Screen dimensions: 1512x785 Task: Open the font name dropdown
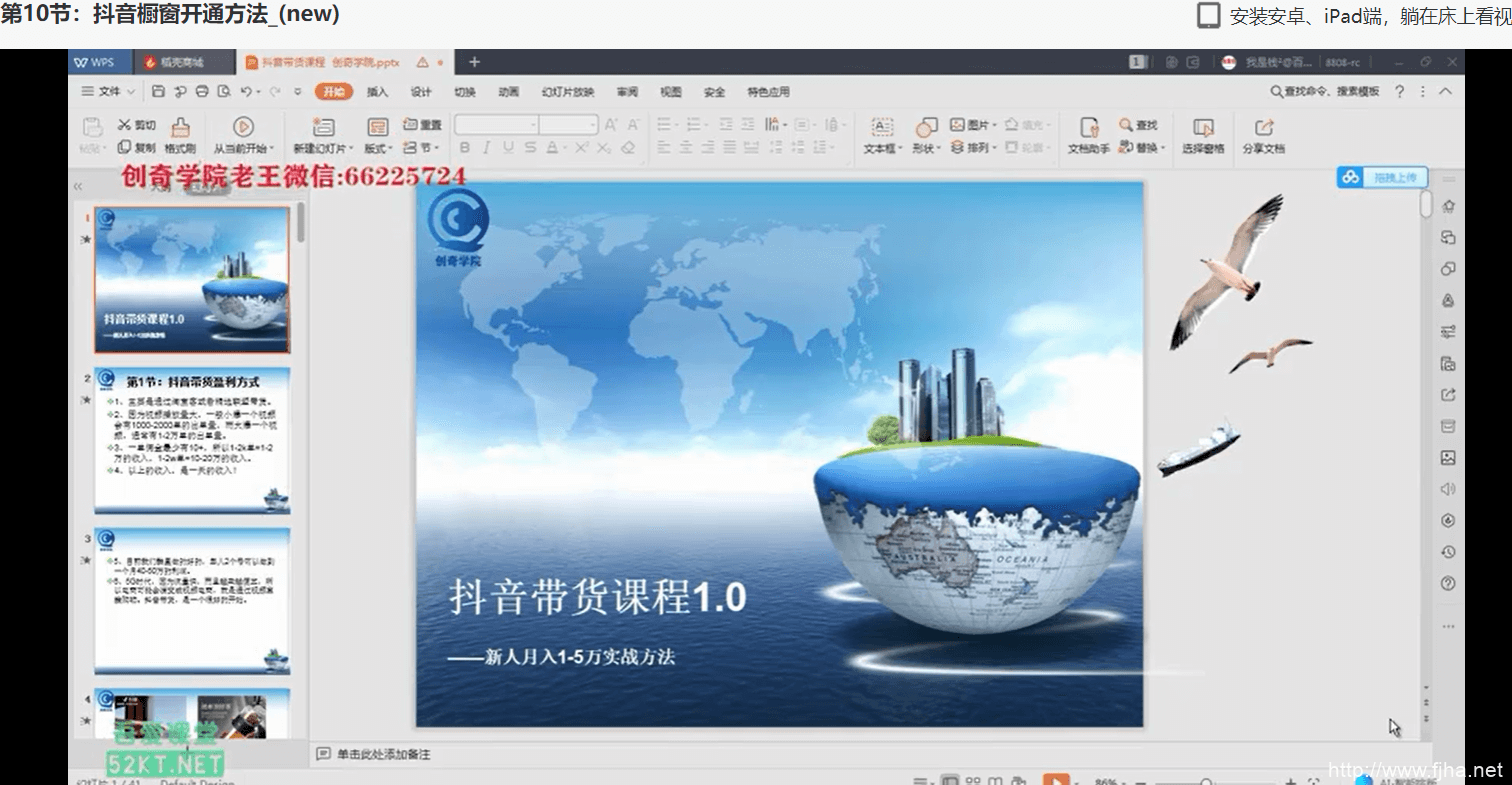(533, 125)
